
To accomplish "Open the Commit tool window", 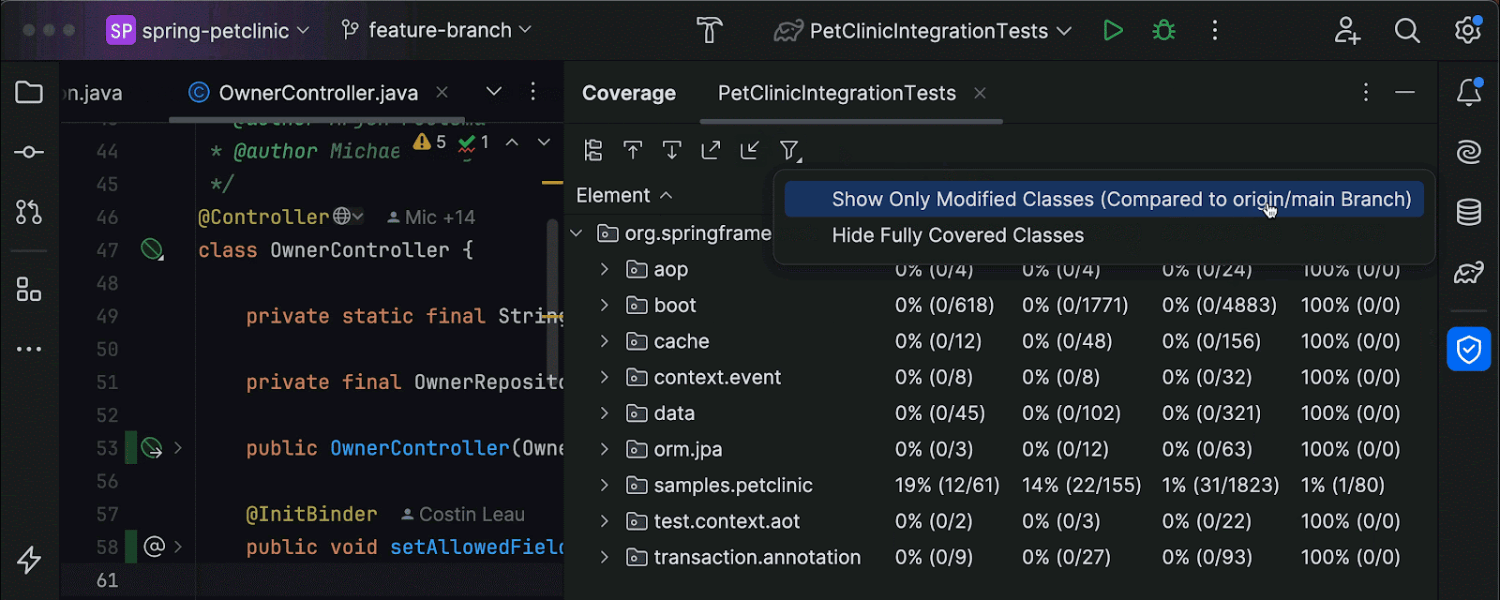I will point(29,152).
